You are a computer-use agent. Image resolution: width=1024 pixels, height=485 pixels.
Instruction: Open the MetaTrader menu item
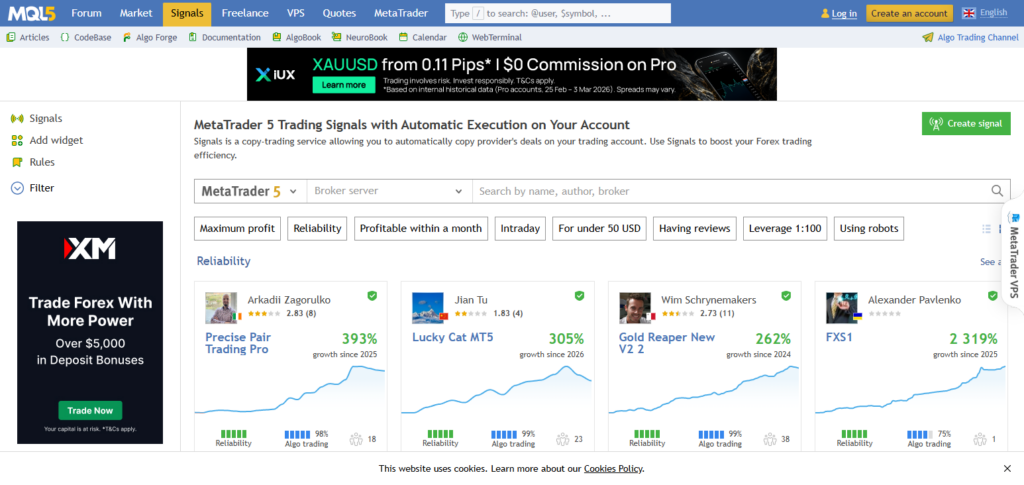(x=401, y=13)
